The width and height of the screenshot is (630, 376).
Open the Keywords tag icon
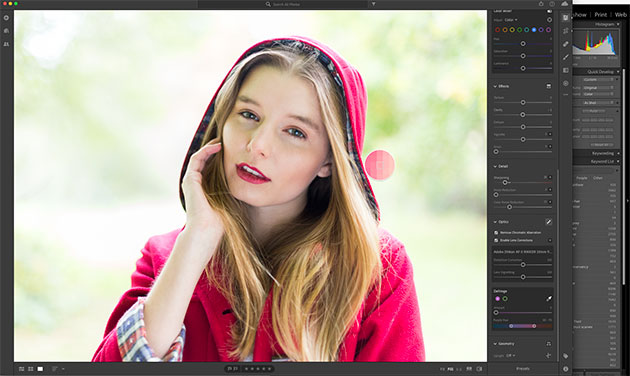tap(566, 356)
